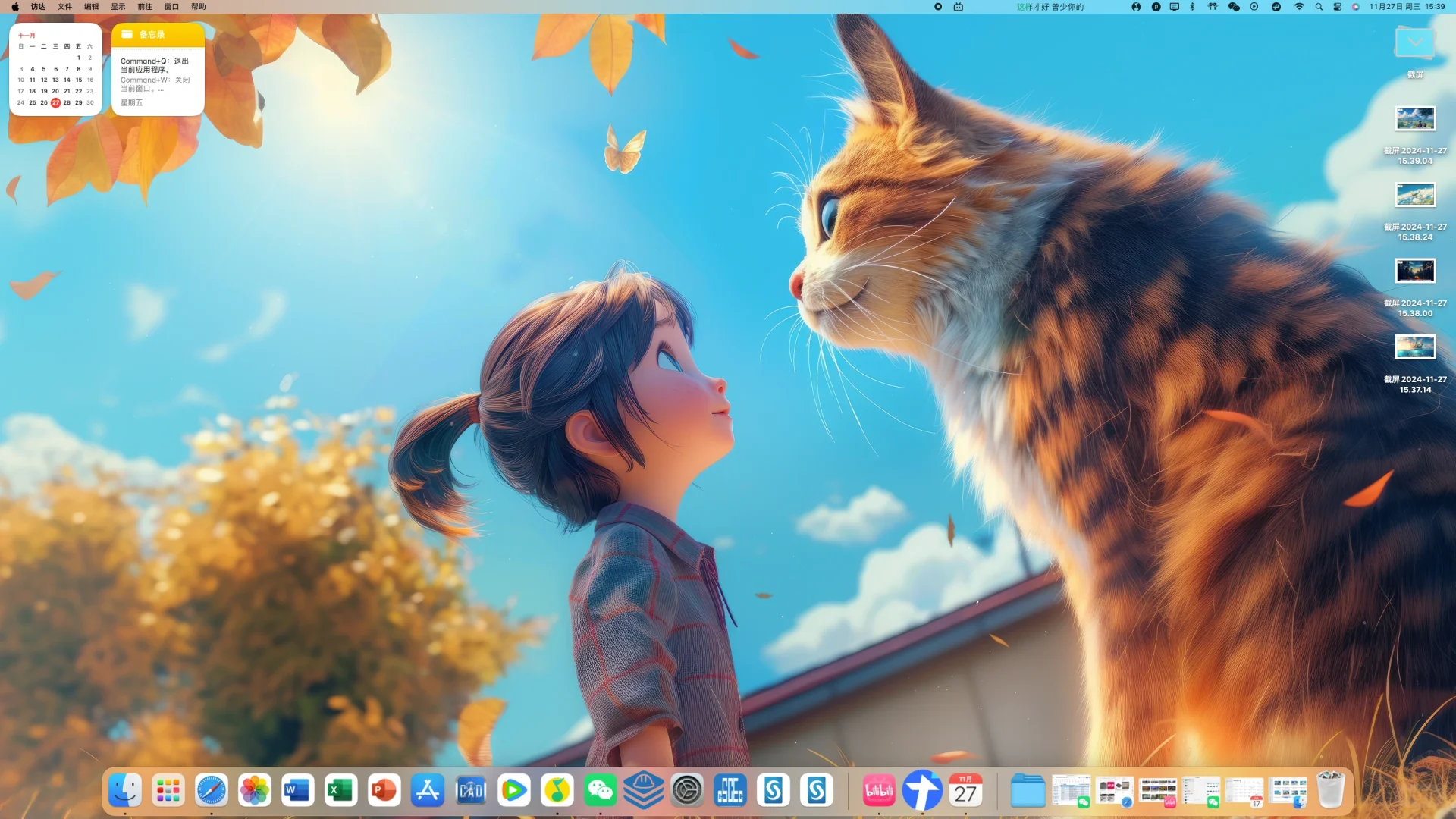This screenshot has height=819, width=1456.
Task: Click the screen mirroring display icon
Action: pos(1175,7)
